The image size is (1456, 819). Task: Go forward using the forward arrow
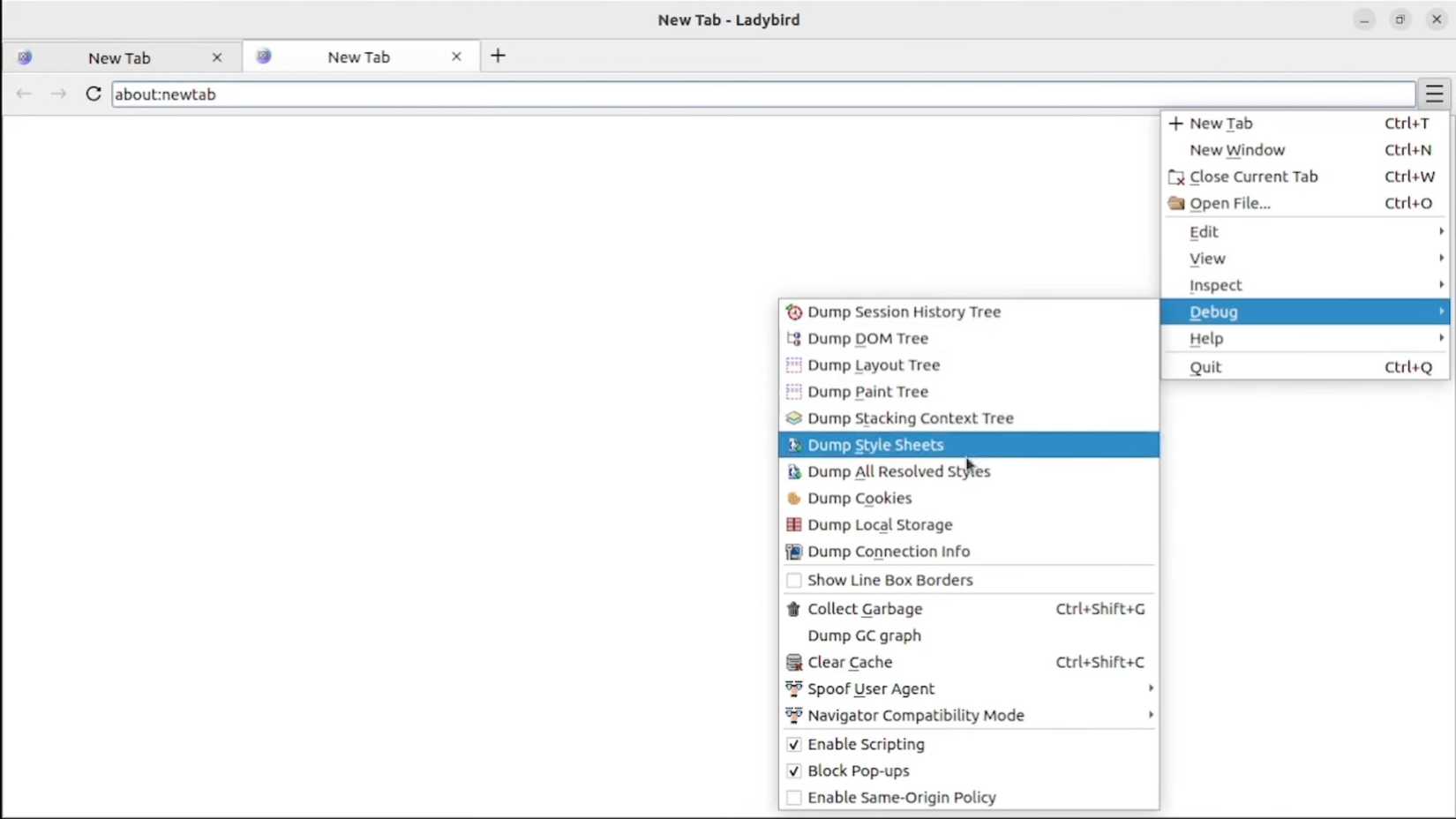(58, 94)
